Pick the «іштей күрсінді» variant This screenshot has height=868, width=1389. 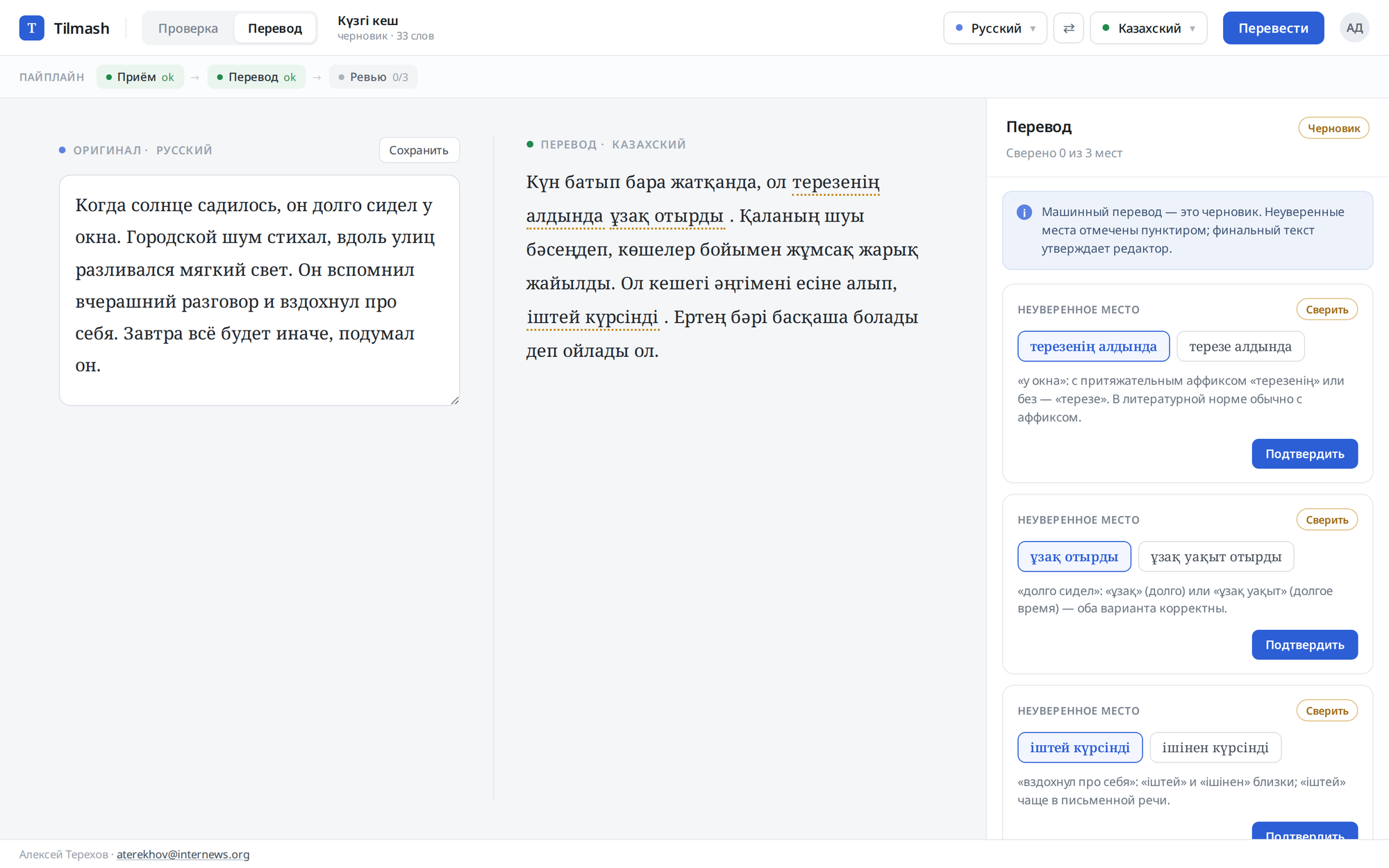coord(1080,748)
